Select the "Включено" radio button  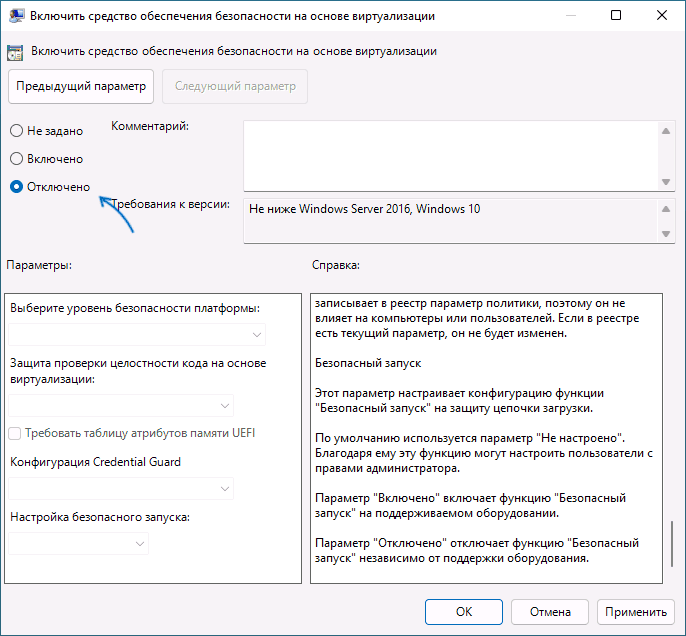tap(16, 159)
